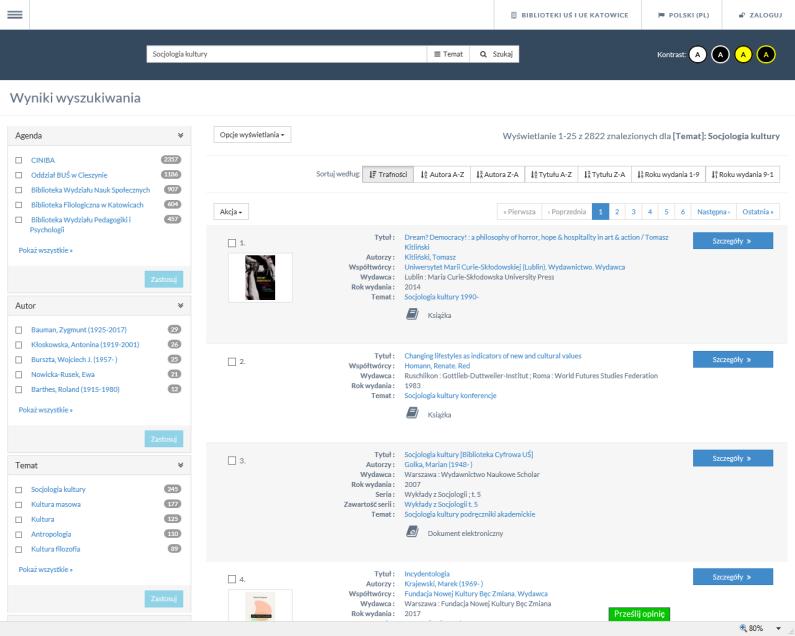Select white contrast mode circle

click(x=698, y=54)
